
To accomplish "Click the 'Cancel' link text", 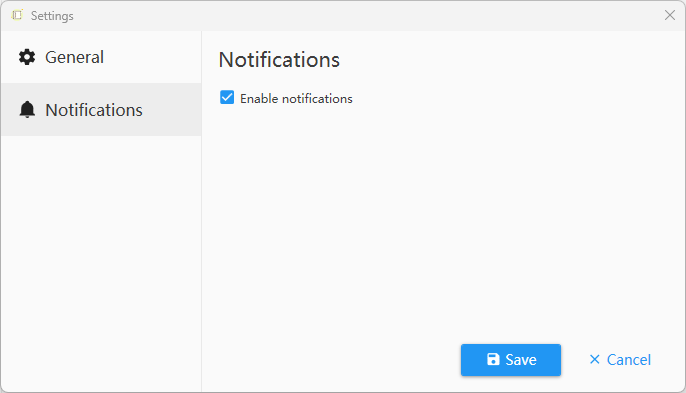I will tap(629, 360).
